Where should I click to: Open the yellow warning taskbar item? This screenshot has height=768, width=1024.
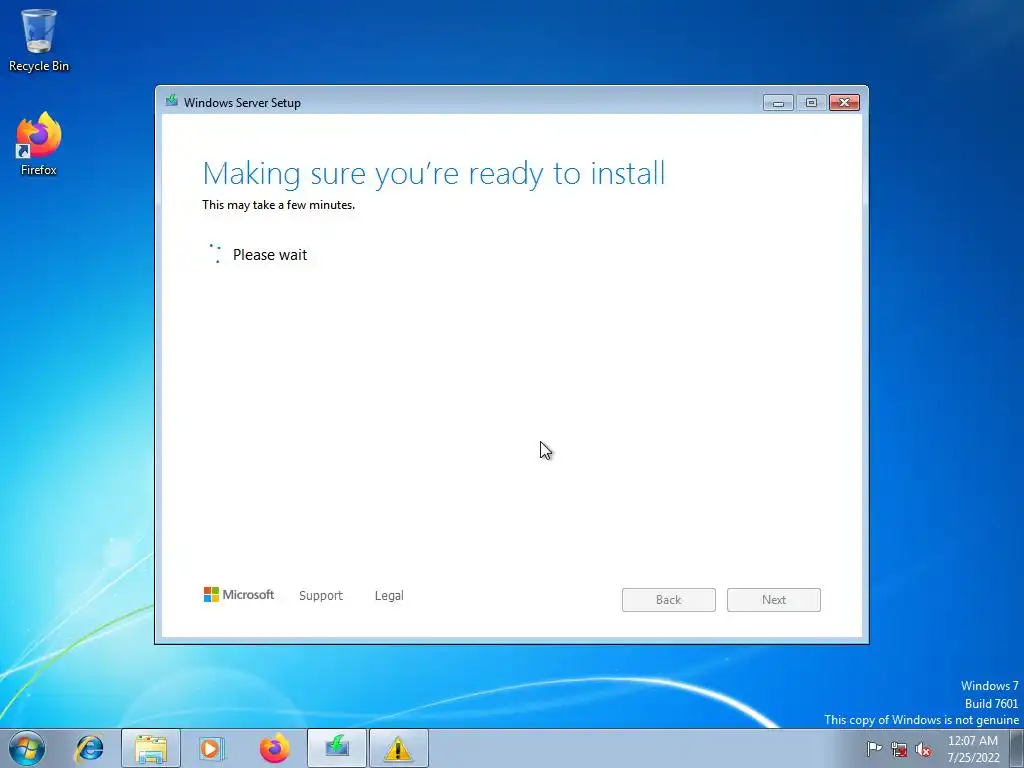(x=399, y=748)
